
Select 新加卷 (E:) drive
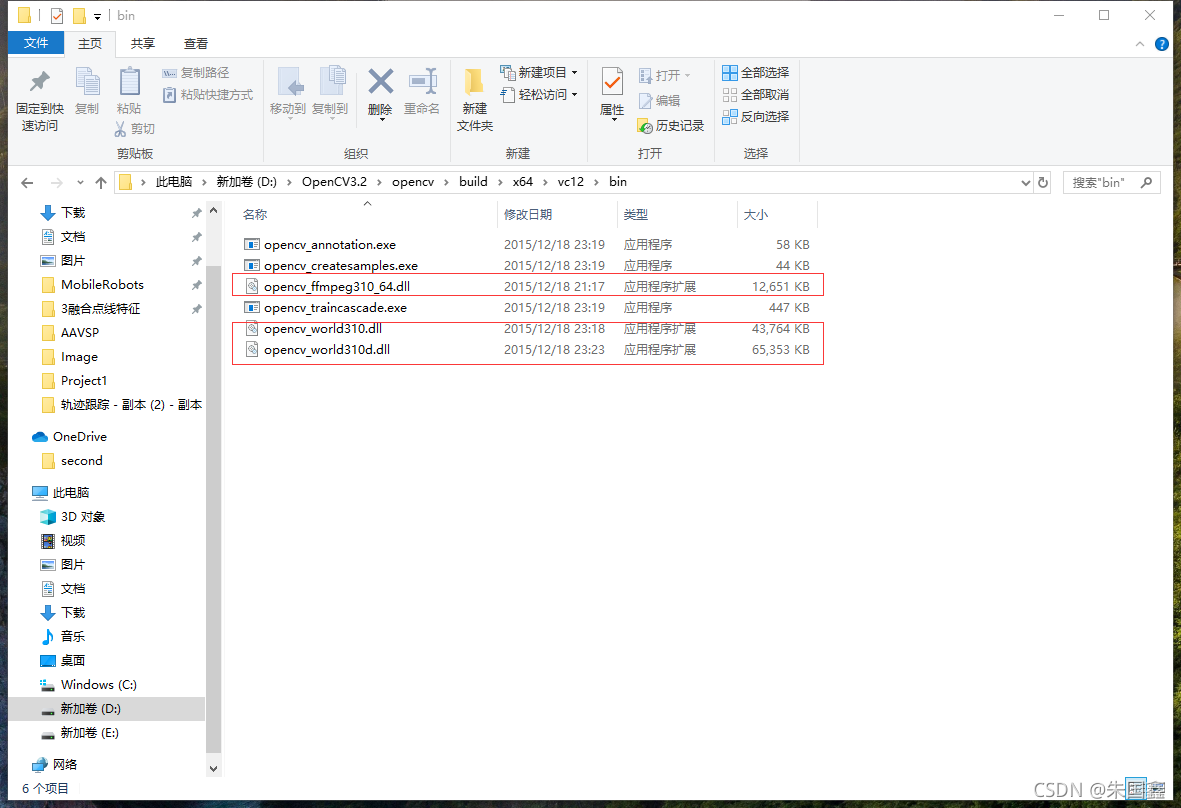click(90, 733)
